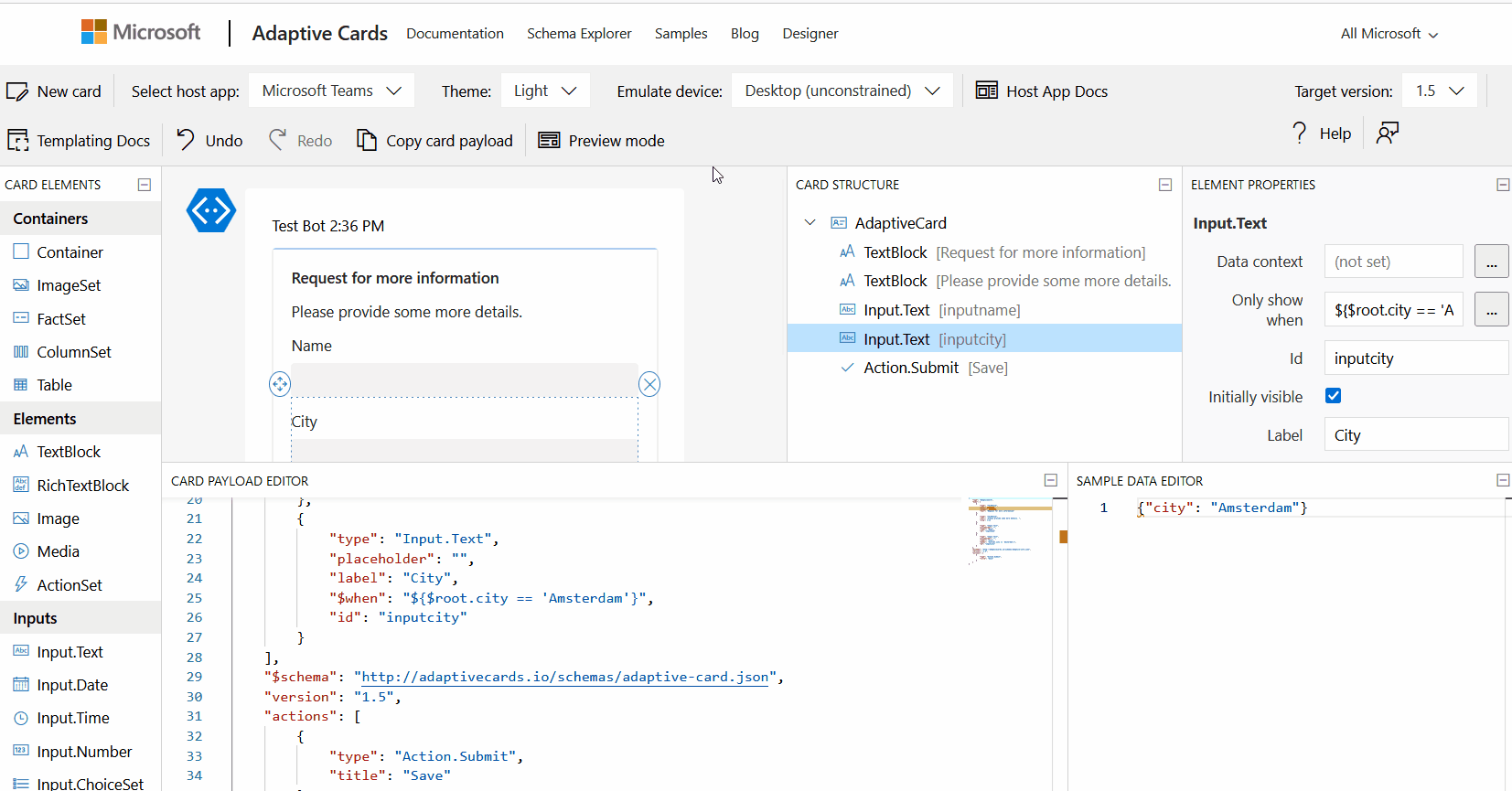1512x791 pixels.
Task: Click sample data line with Amsterdam
Action: click(1222, 508)
